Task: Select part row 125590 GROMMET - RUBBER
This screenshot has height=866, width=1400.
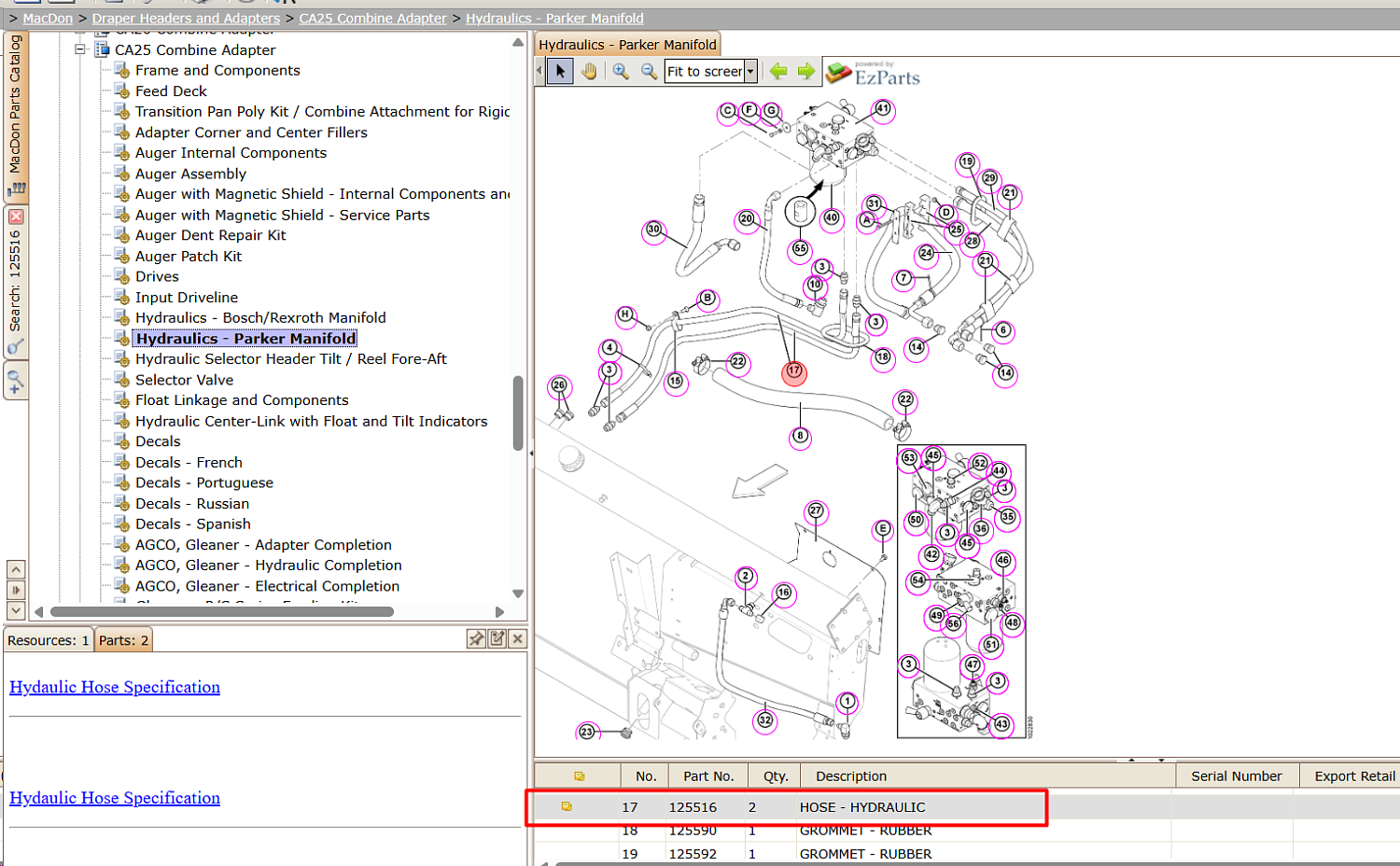Action: 967,830
